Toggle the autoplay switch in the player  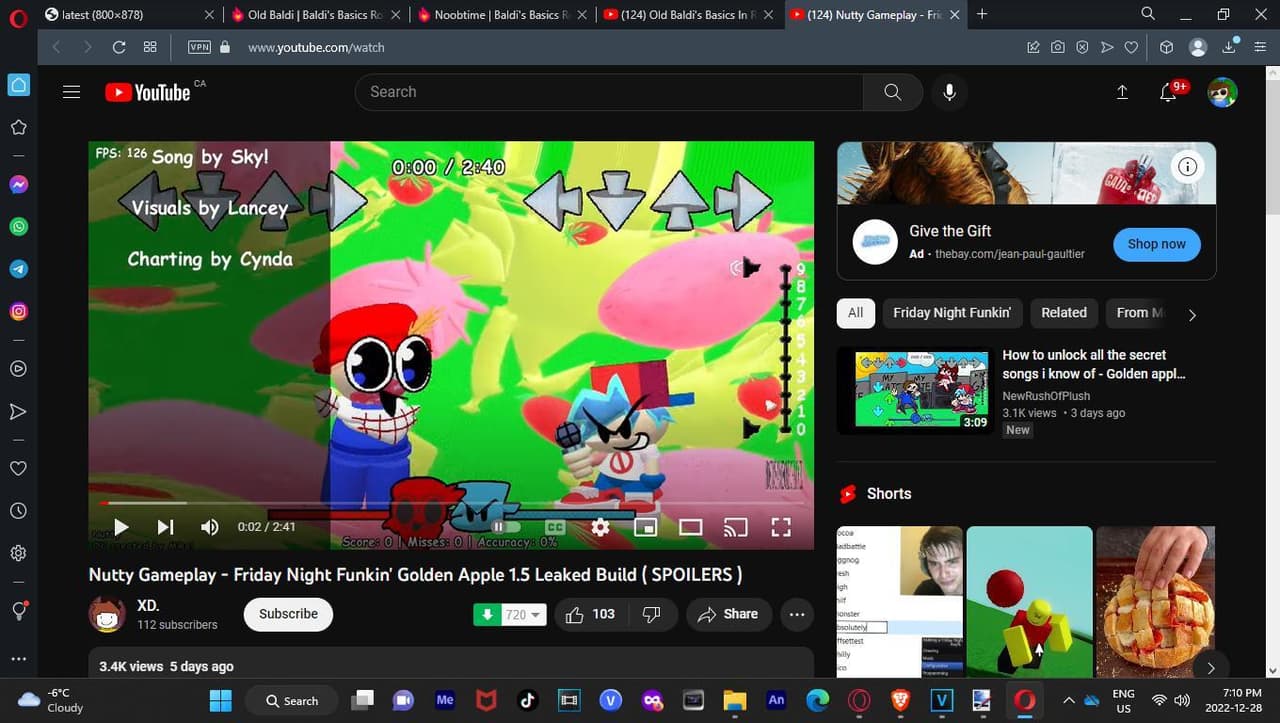point(505,527)
